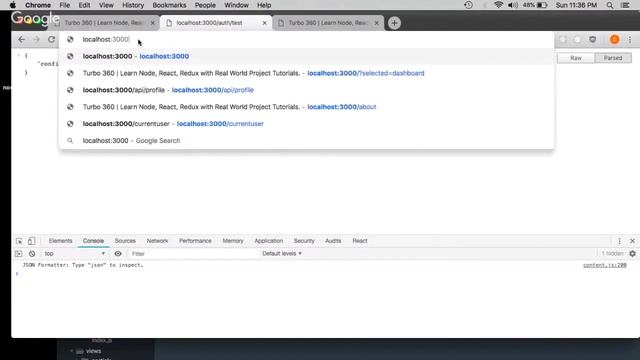Choose the Google Search suggestion
The height and width of the screenshot is (360, 640).
coord(307,140)
